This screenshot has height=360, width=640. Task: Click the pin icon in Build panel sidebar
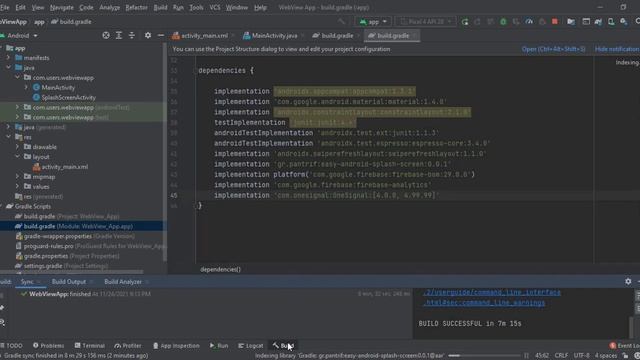click(x=2, y=307)
